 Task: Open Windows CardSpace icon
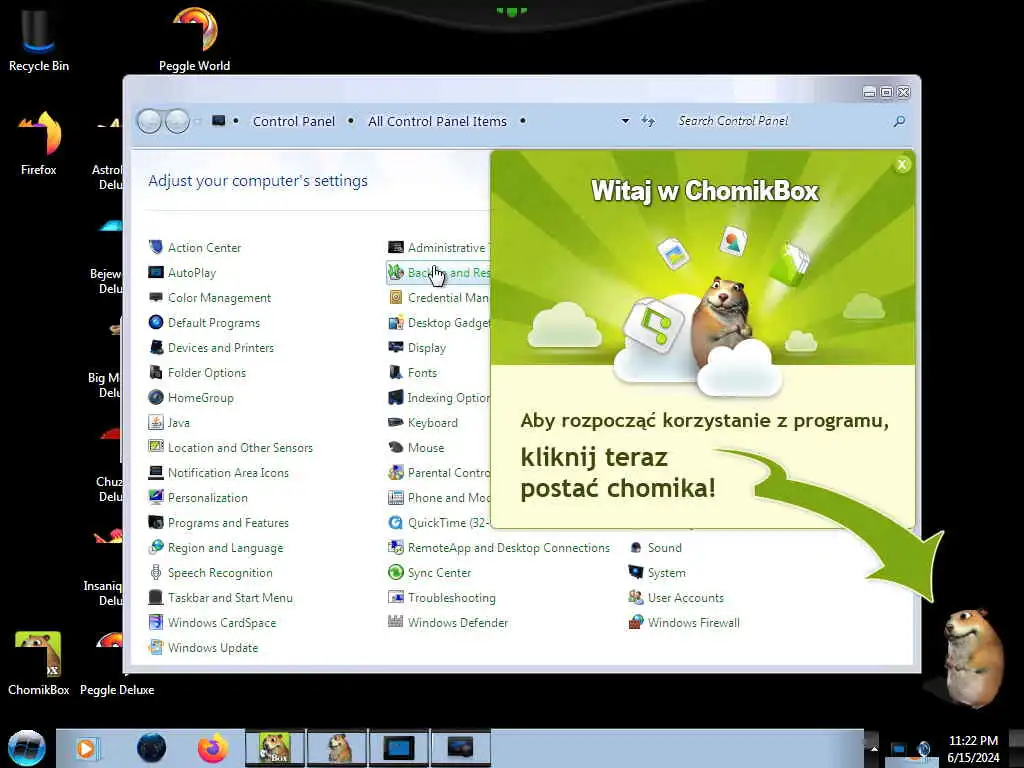tap(155, 622)
